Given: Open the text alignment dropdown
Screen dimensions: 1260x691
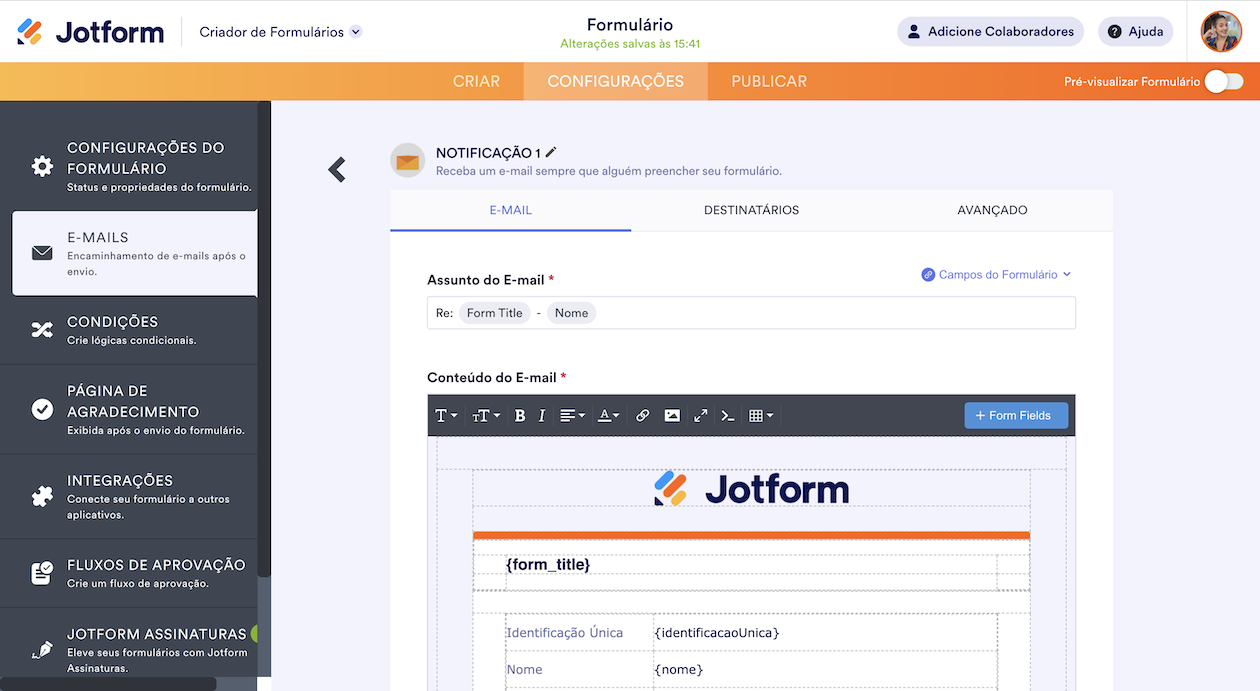Looking at the screenshot, I should 572,415.
